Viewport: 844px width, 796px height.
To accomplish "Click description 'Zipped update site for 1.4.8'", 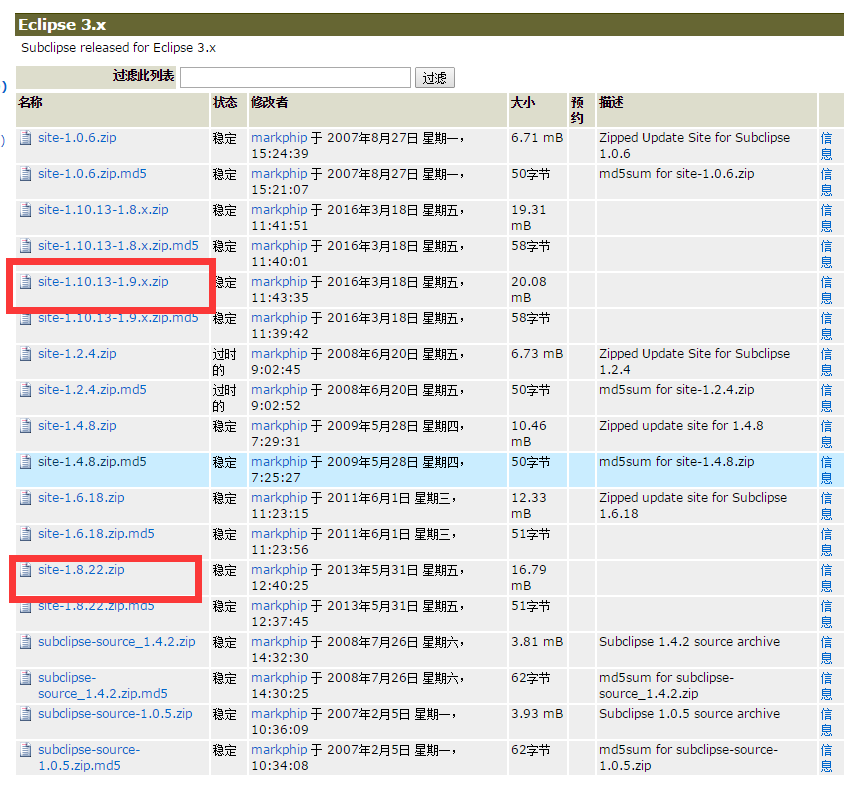I will point(681,426).
